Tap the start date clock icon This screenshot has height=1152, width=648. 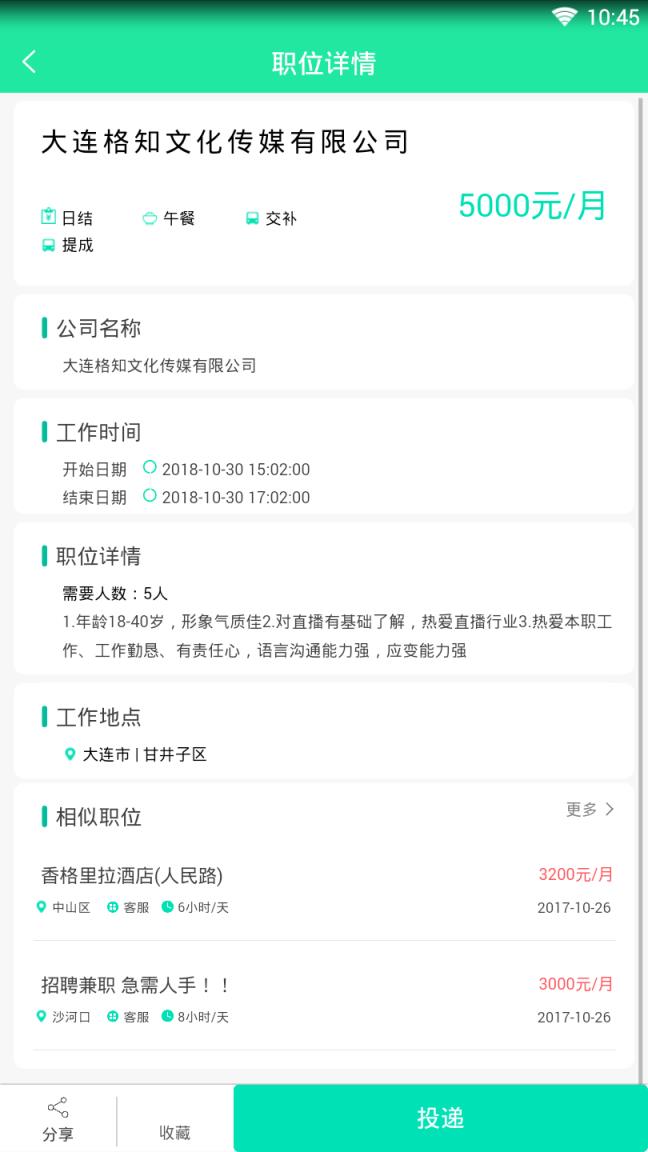tap(150, 468)
